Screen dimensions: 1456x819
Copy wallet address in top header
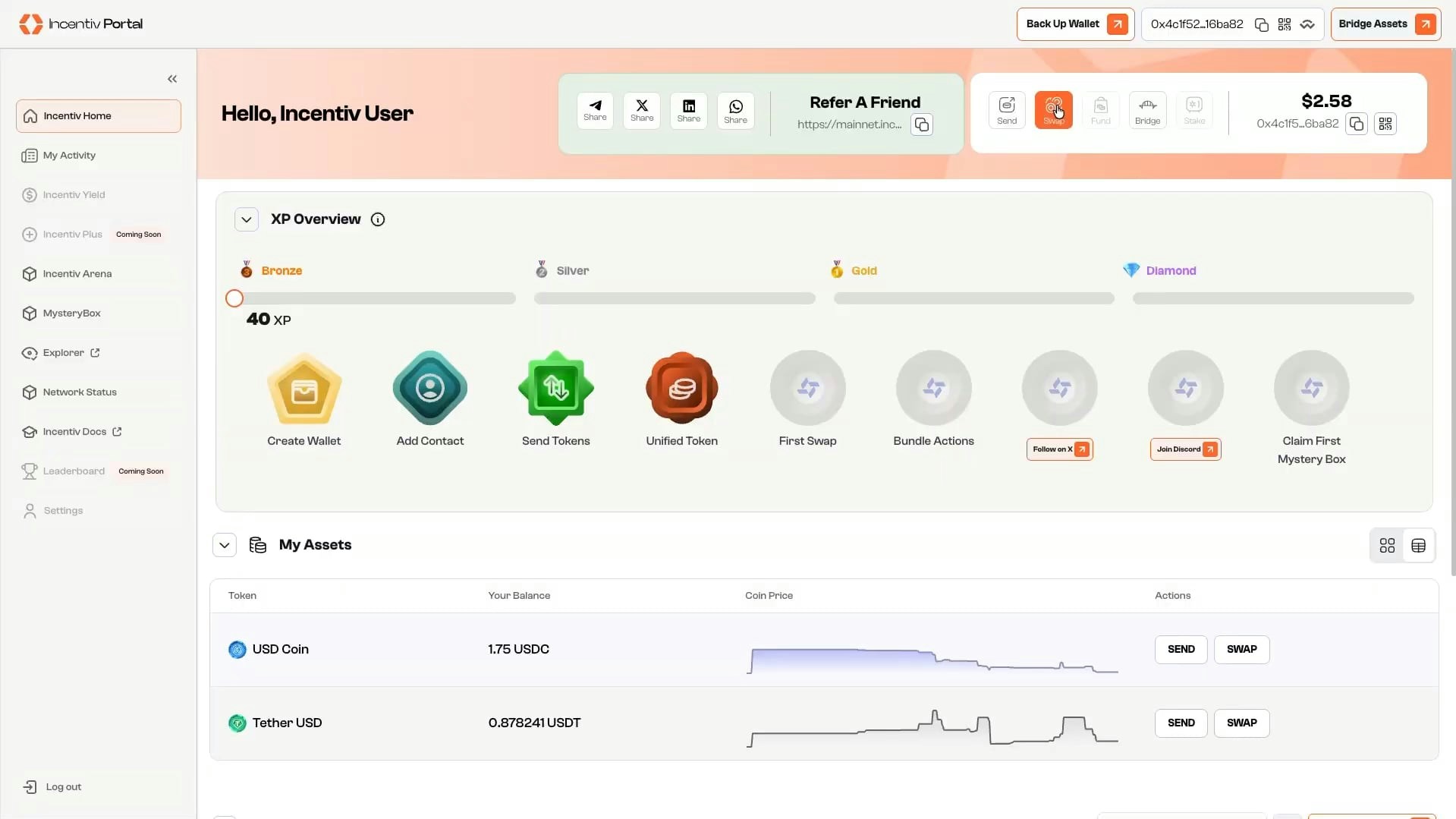[x=1261, y=24]
